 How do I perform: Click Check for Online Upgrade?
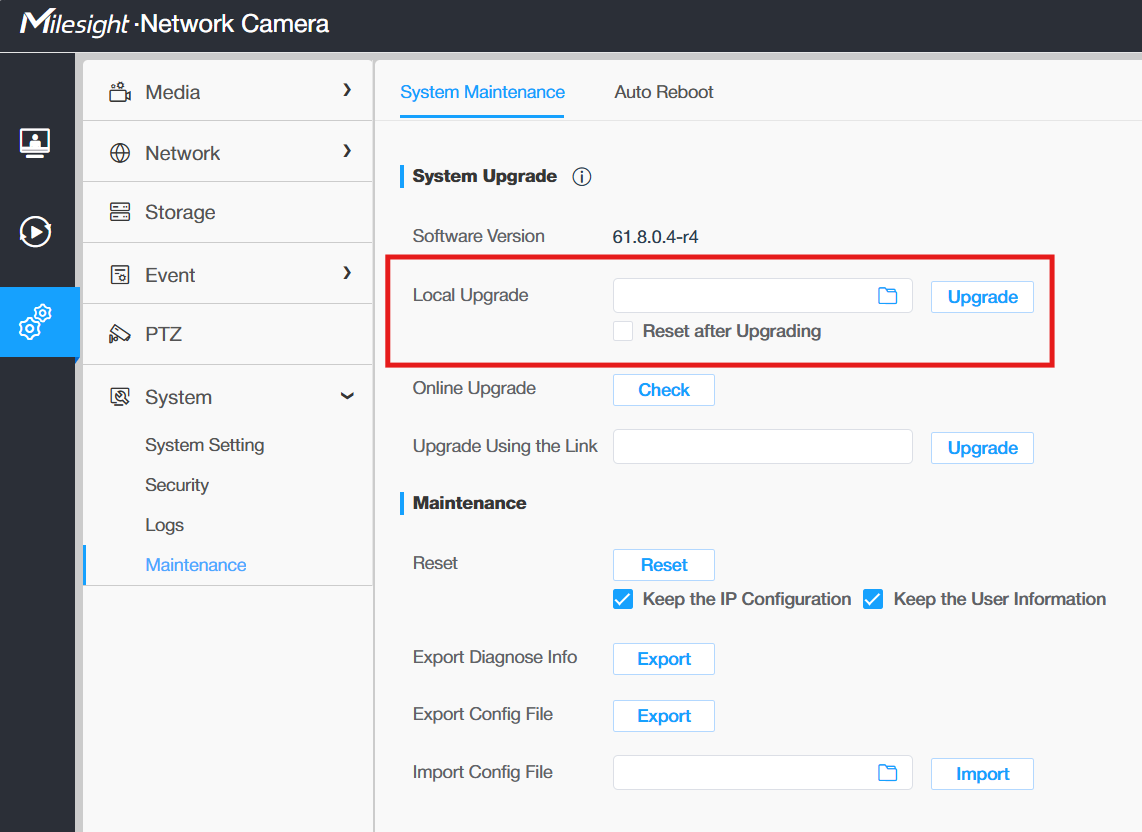tap(663, 390)
